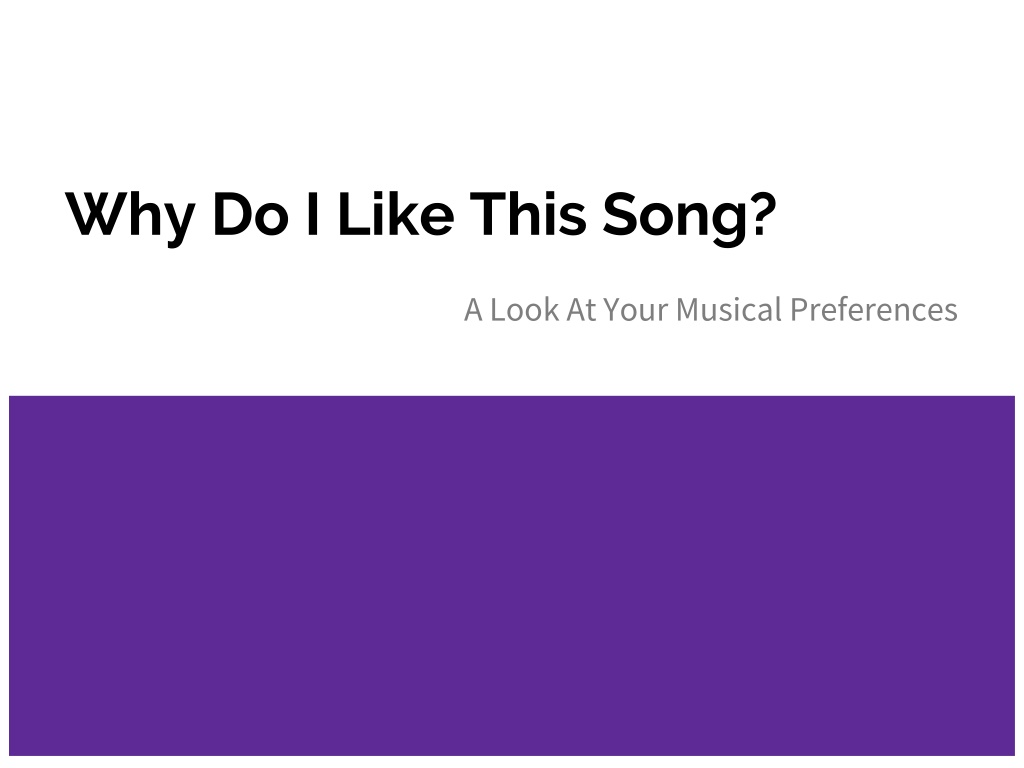Click the capital 'S' in 'Song'

click(620, 214)
